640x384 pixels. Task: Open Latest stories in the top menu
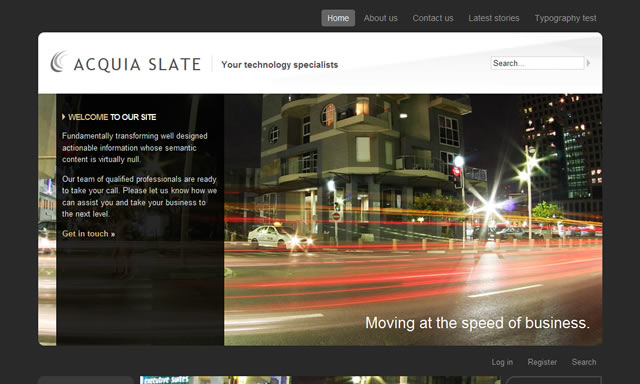[494, 18]
